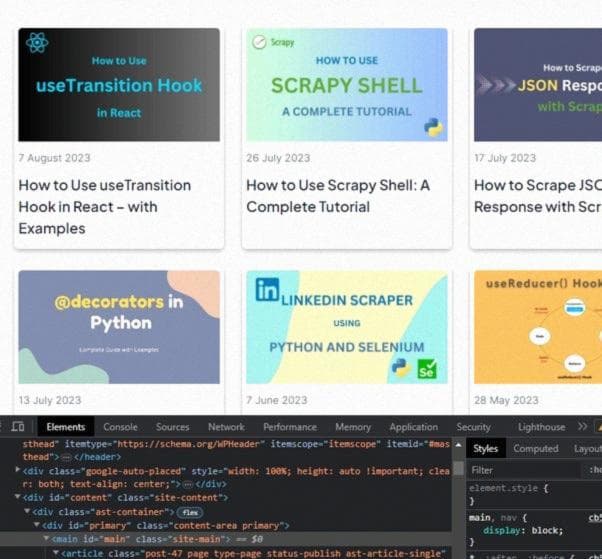This screenshot has width=602, height=559.
Task: Open the Scrapy Shell tutorial thumbnail
Action: (x=347, y=85)
